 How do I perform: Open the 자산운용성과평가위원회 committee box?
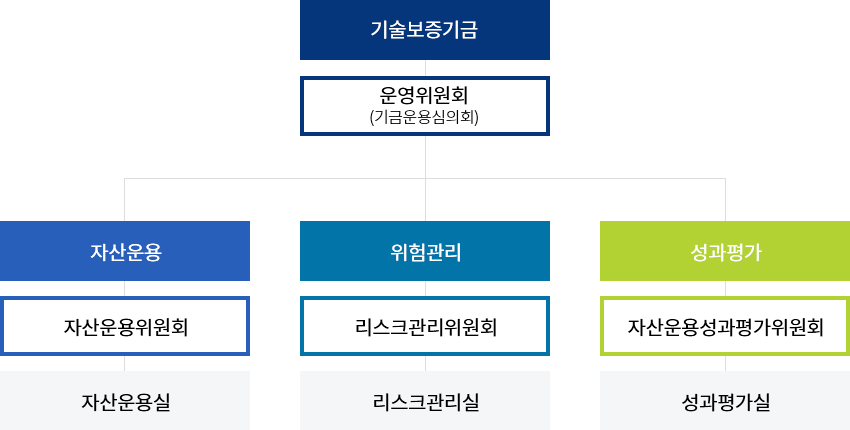(x=725, y=326)
